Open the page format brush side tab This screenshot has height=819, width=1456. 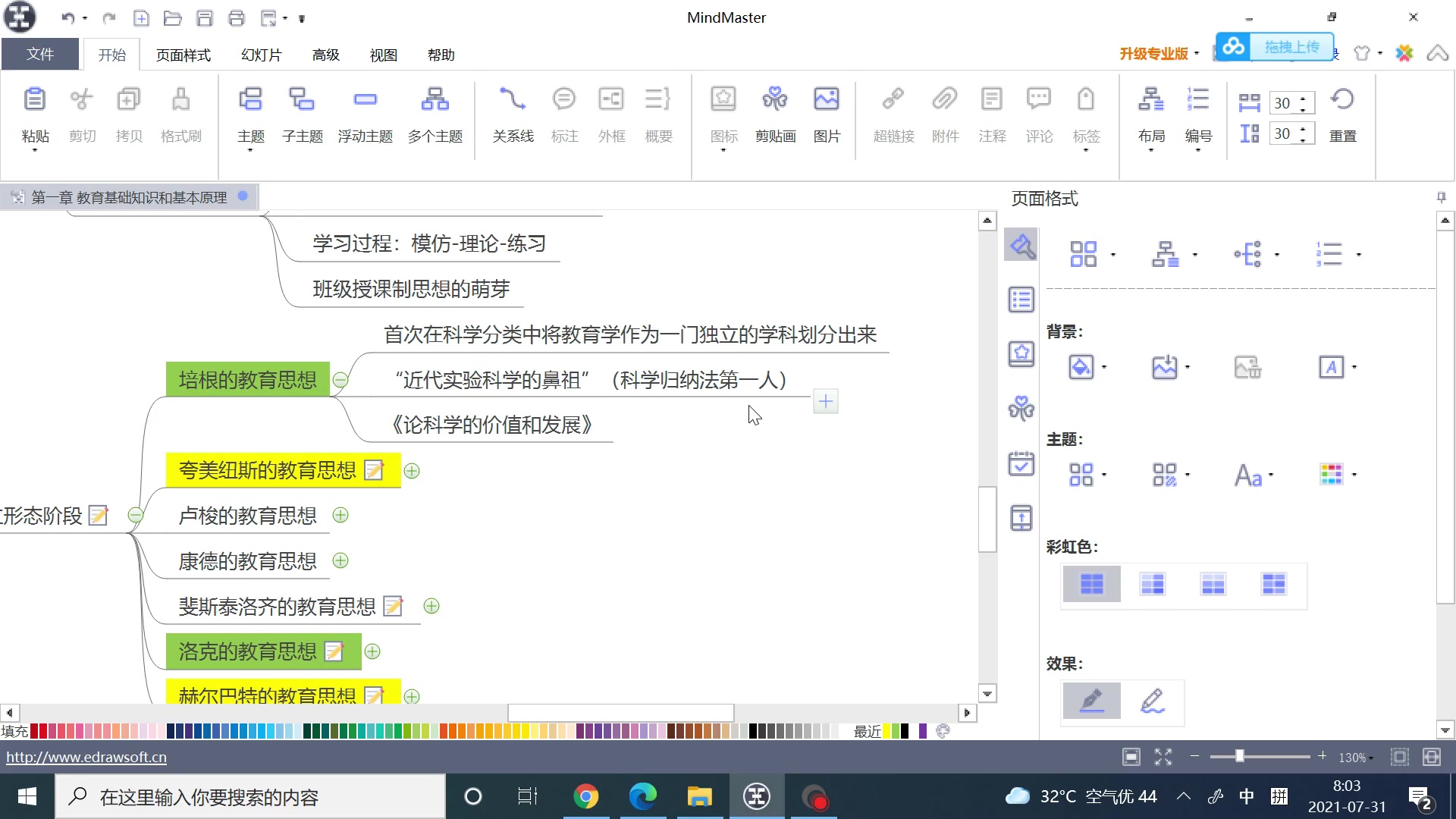[1021, 246]
